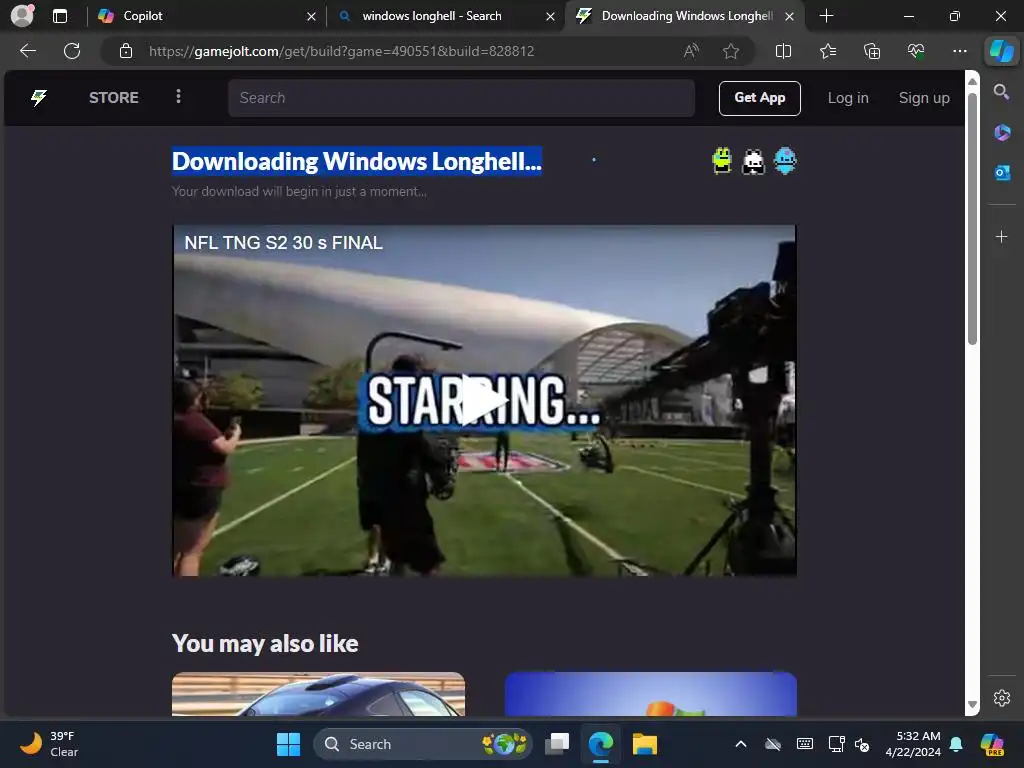The image size is (1024, 768).
Task: Open the STORE section
Action: 114,98
